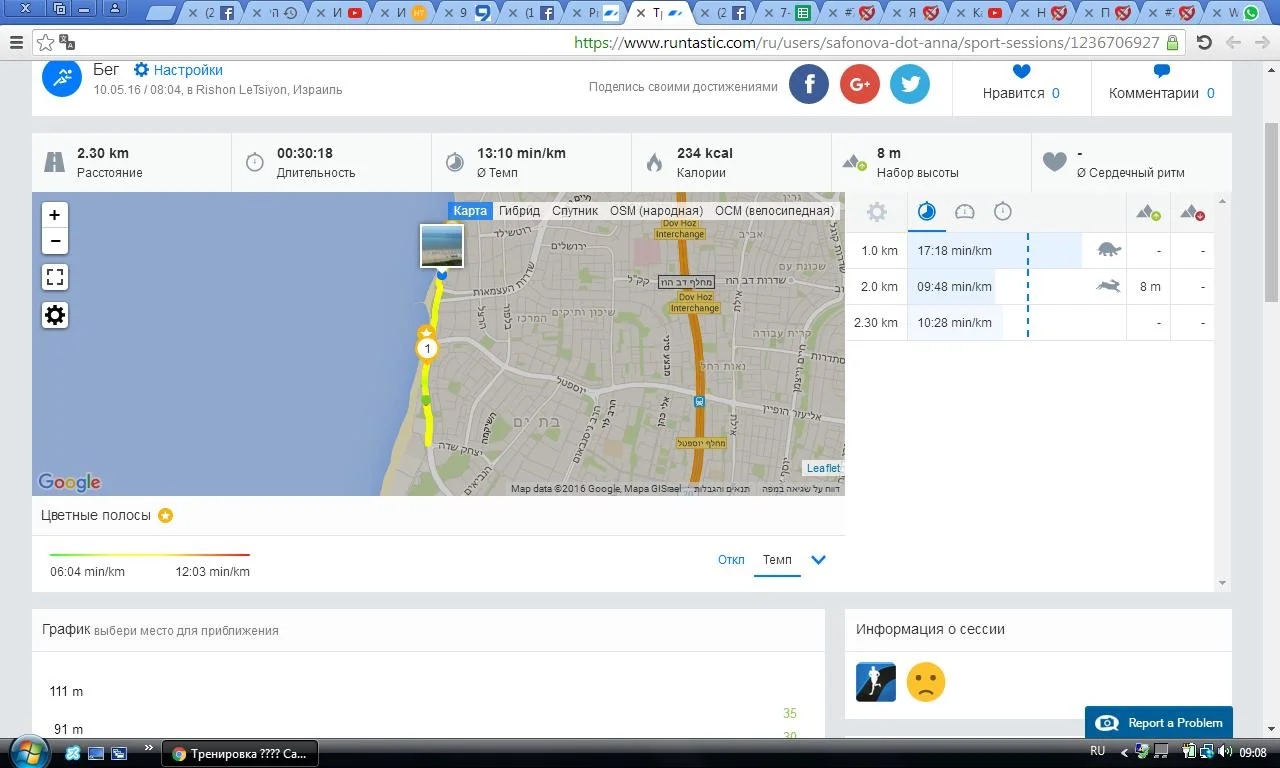The height and width of the screenshot is (768, 1280).
Task: Share the run on Facebook
Action: pos(809,84)
